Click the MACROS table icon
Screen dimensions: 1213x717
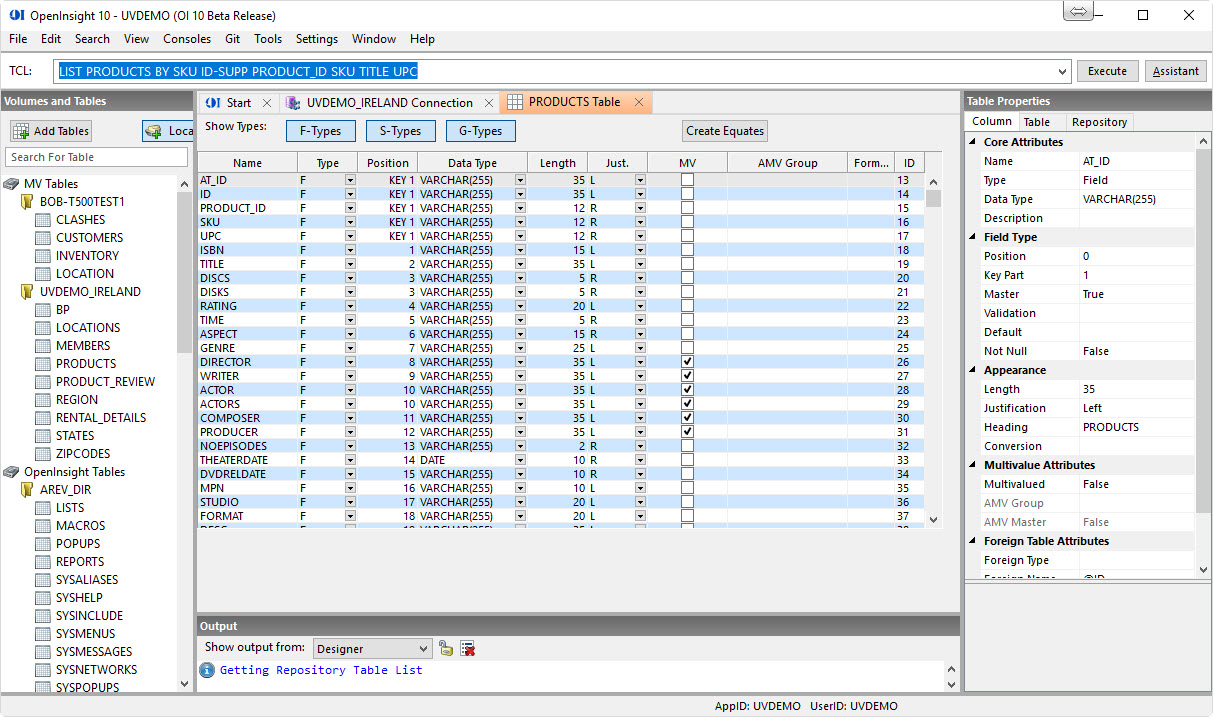click(x=43, y=526)
